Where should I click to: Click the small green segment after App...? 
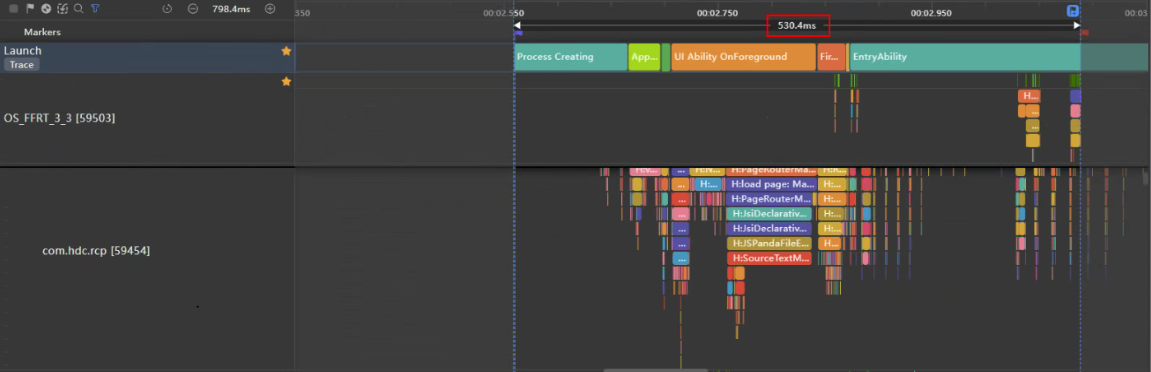point(666,57)
